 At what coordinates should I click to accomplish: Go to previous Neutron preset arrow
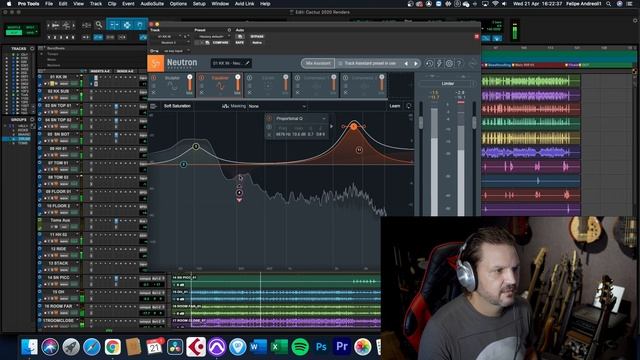pyautogui.click(x=406, y=64)
